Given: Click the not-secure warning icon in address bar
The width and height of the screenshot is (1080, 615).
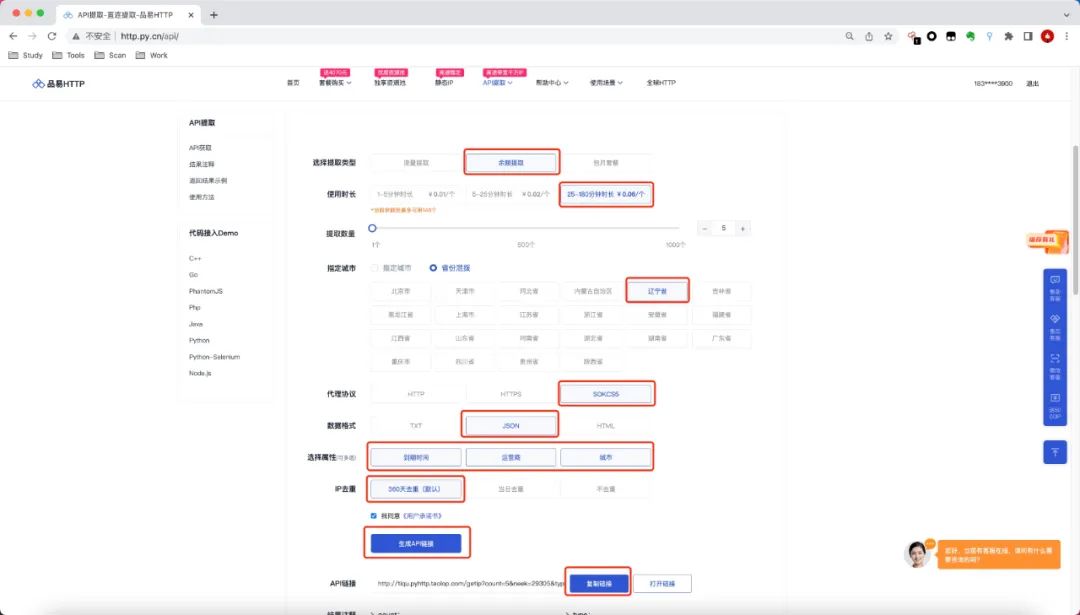Looking at the screenshot, I should click(76, 36).
